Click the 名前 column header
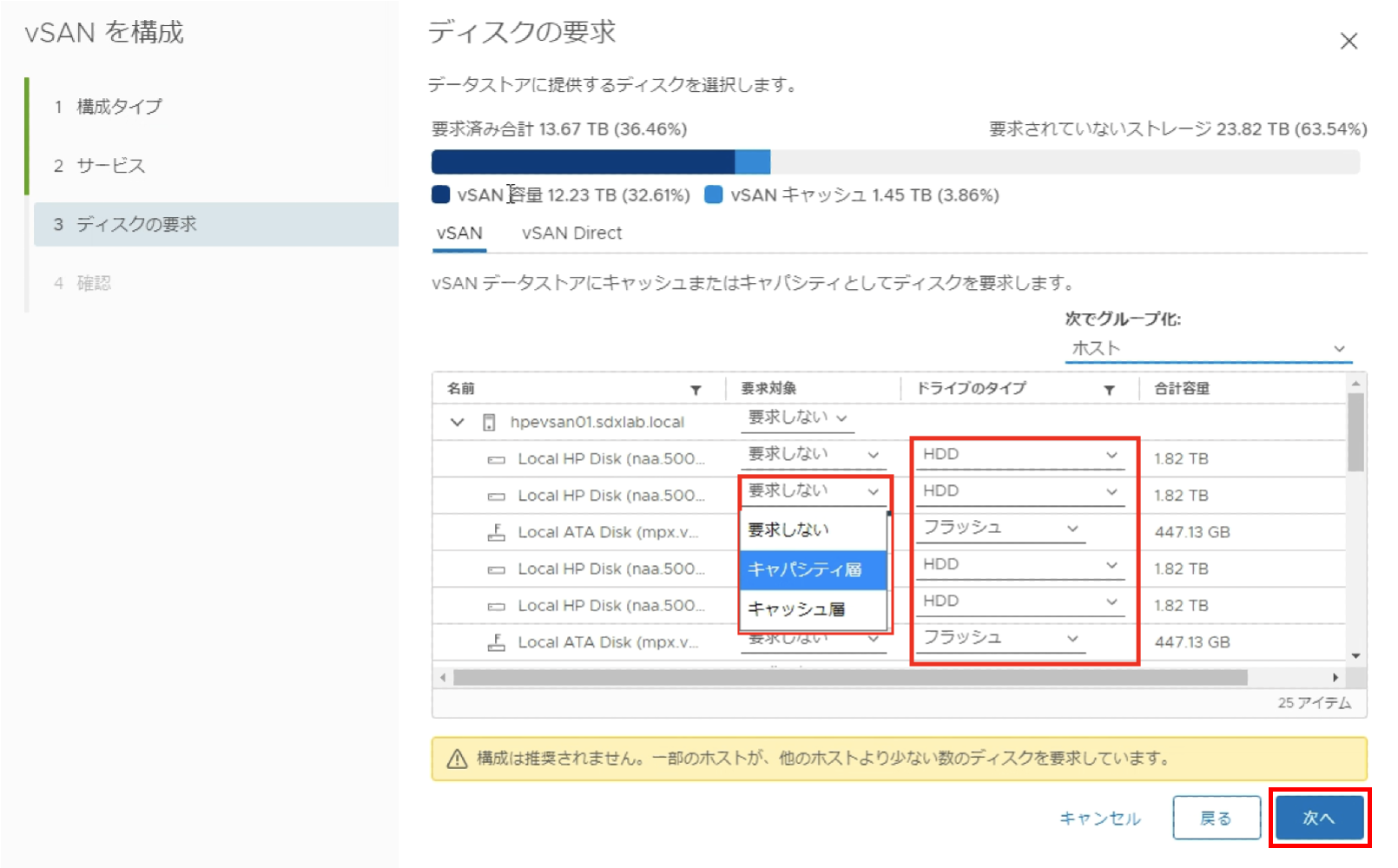 461,389
